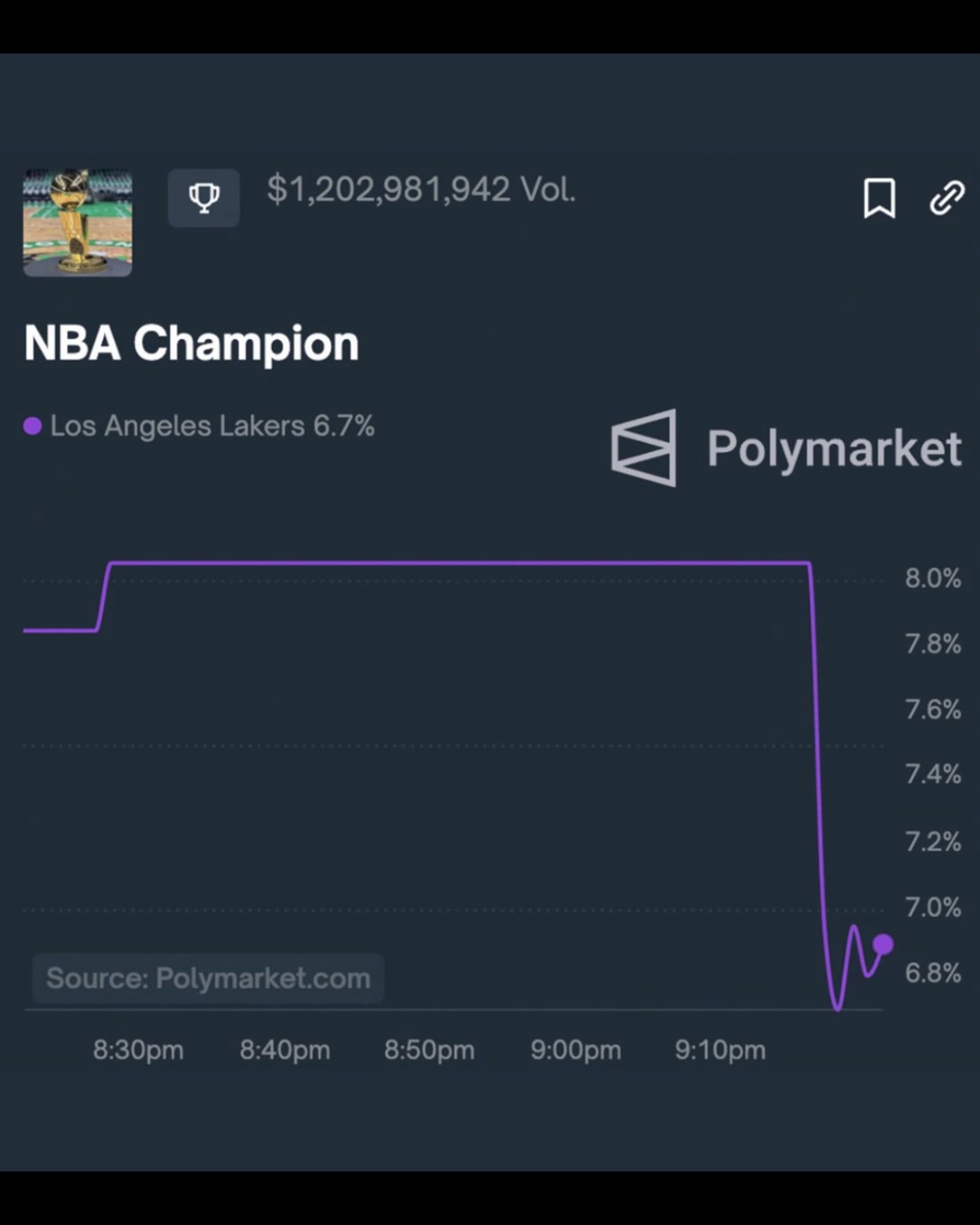980x1225 pixels.
Task: Click the 8:30pm time axis label
Action: pyautogui.click(x=138, y=1050)
